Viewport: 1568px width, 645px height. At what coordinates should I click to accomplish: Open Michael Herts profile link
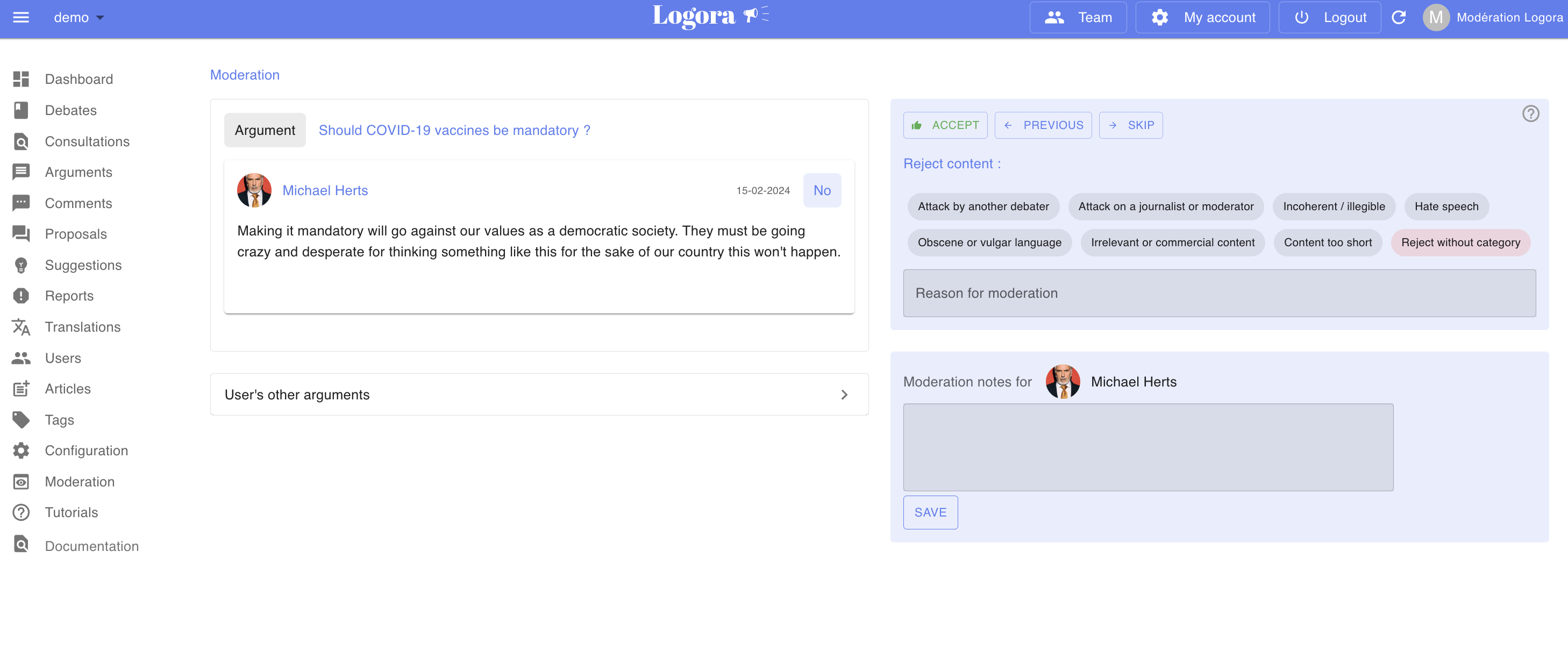click(325, 190)
